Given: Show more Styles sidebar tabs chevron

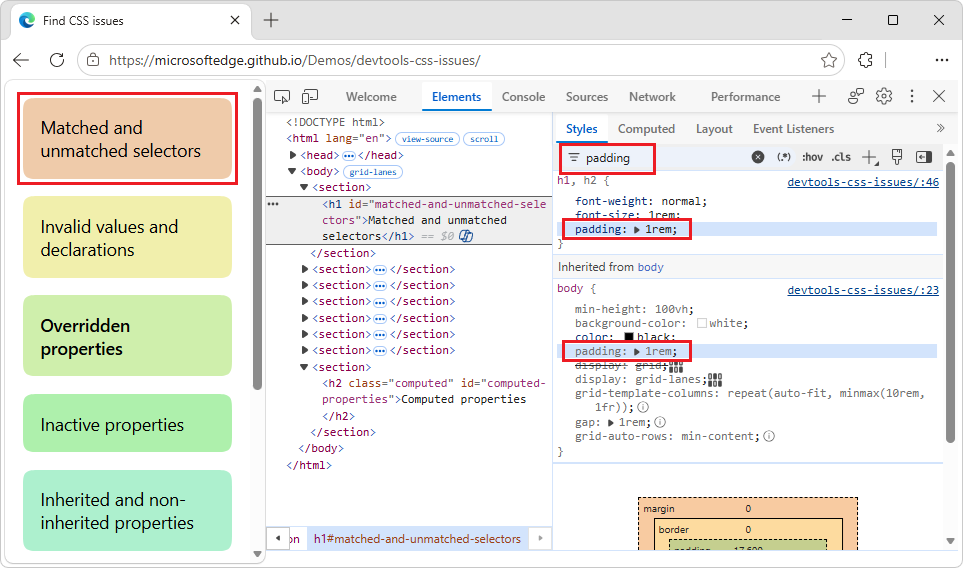Looking at the screenshot, I should [940, 128].
